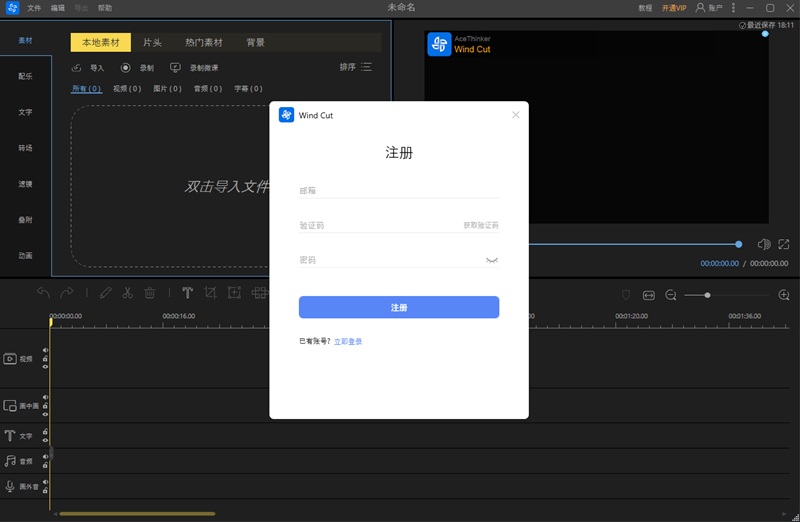Close the Wind Cut register dialog
Screen dimensions: 800x522
516,115
